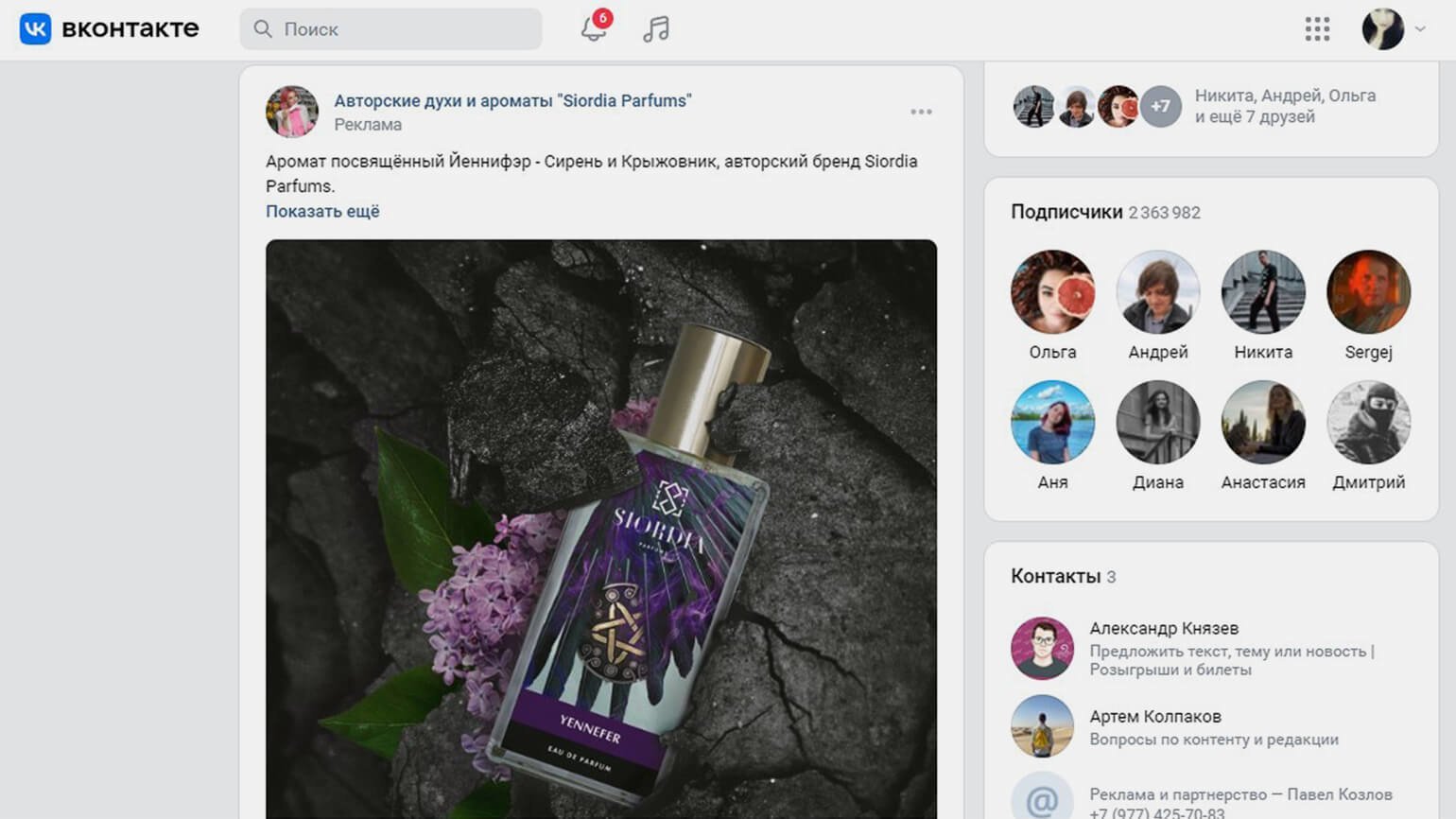The image size is (1456, 819).
Task: Click the name Ольга under avatar
Action: 1052,352
